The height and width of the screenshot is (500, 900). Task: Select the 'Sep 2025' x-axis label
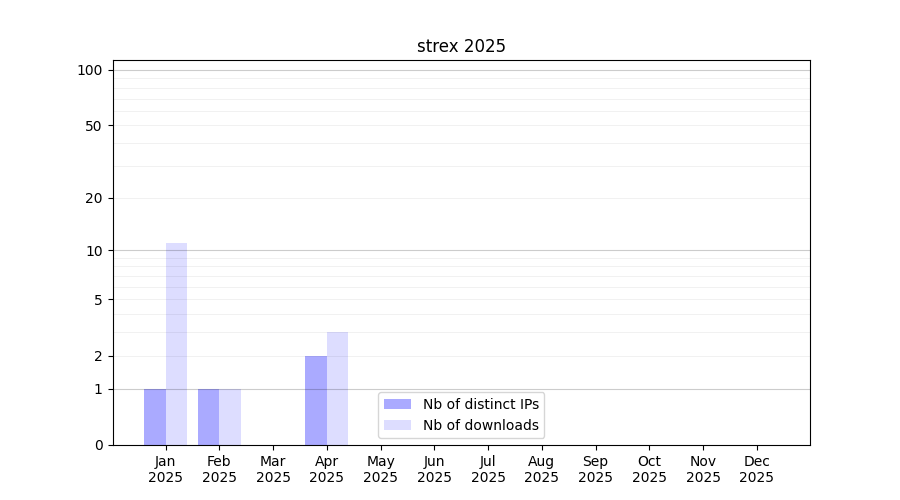pos(595,469)
